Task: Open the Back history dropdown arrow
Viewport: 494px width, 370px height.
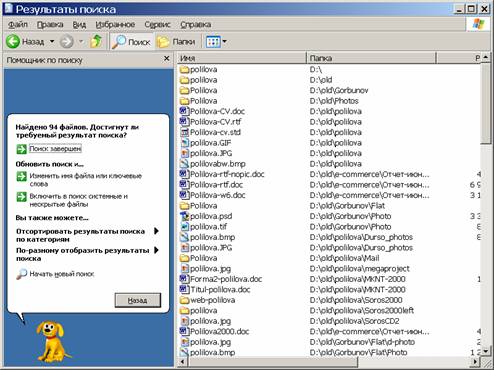Action: coord(52,42)
